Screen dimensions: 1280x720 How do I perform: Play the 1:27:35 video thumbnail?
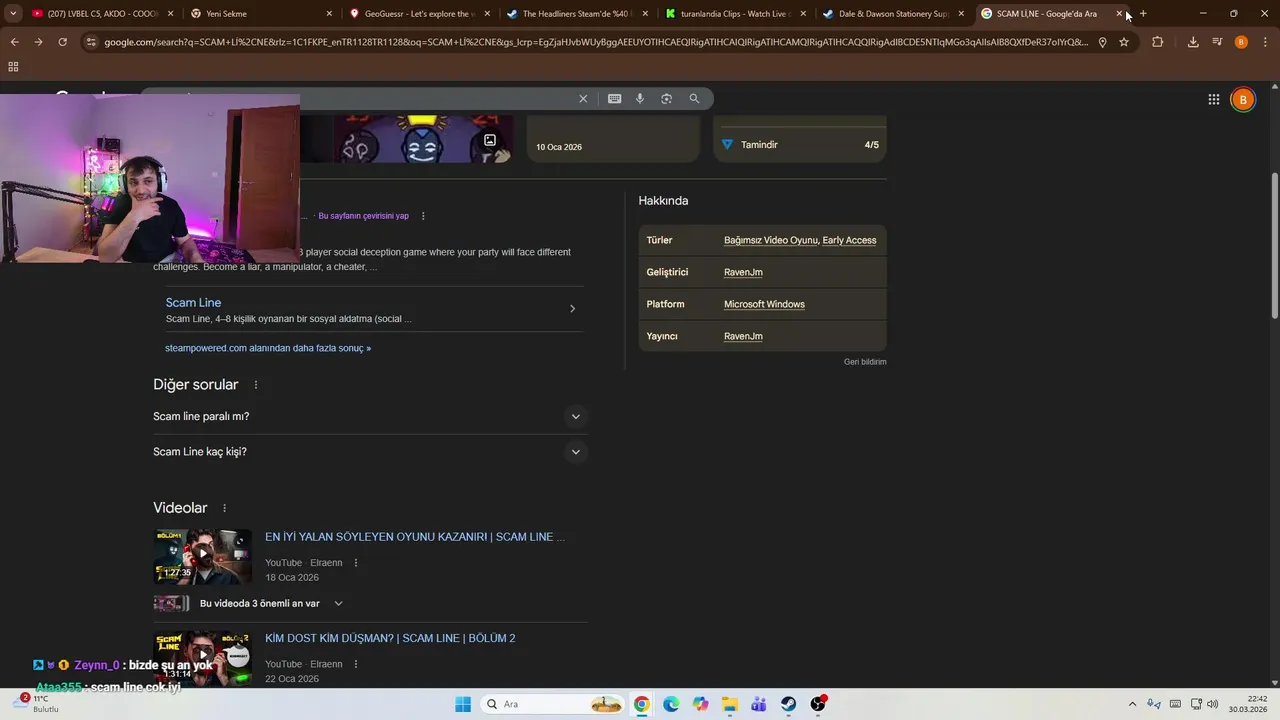point(203,556)
